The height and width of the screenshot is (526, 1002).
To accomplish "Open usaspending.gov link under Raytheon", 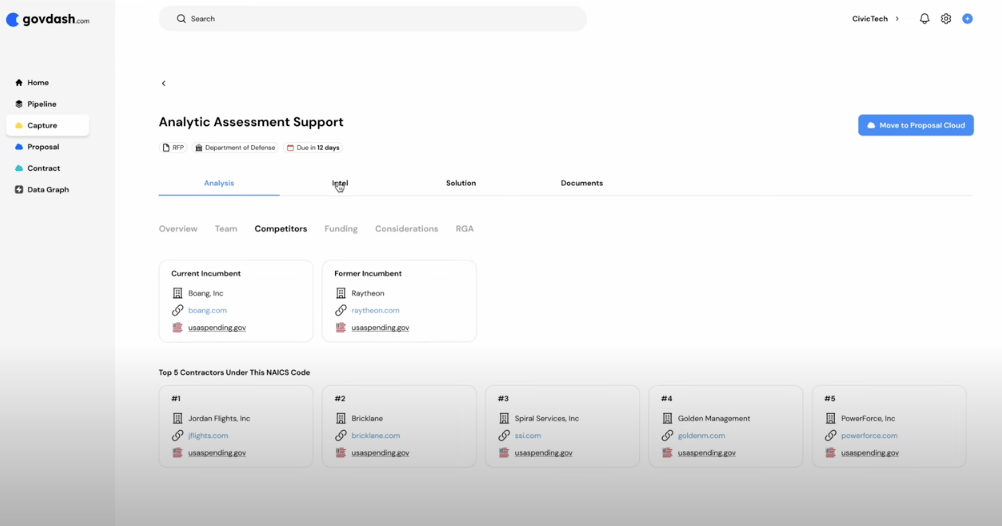I will tap(380, 327).
